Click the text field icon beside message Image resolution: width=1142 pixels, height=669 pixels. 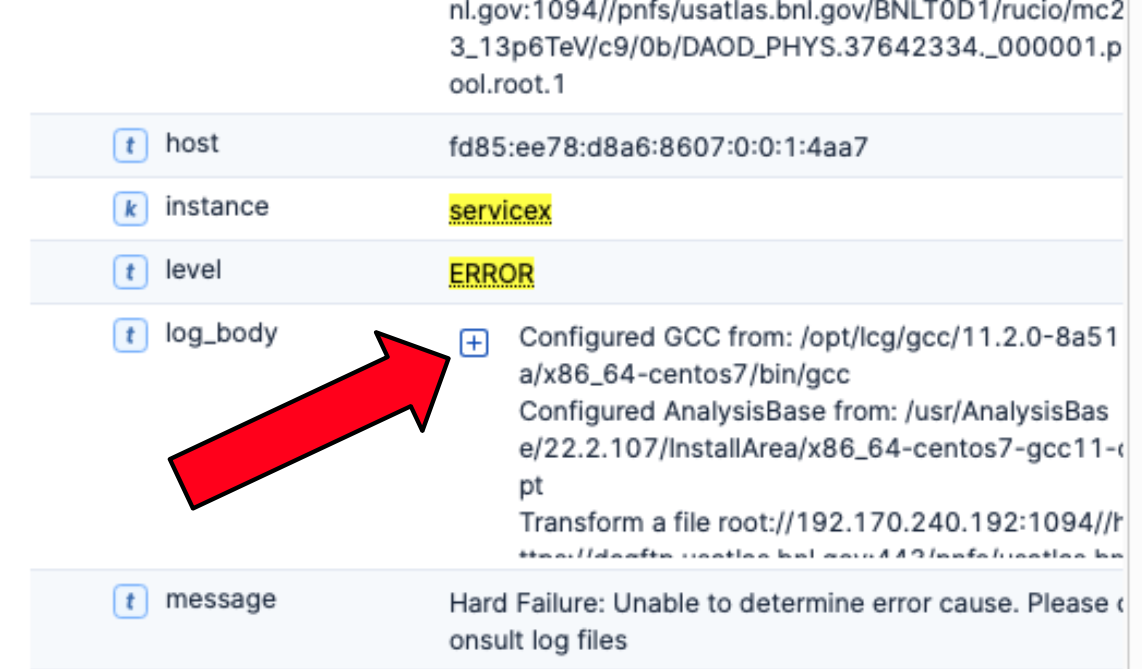129,600
